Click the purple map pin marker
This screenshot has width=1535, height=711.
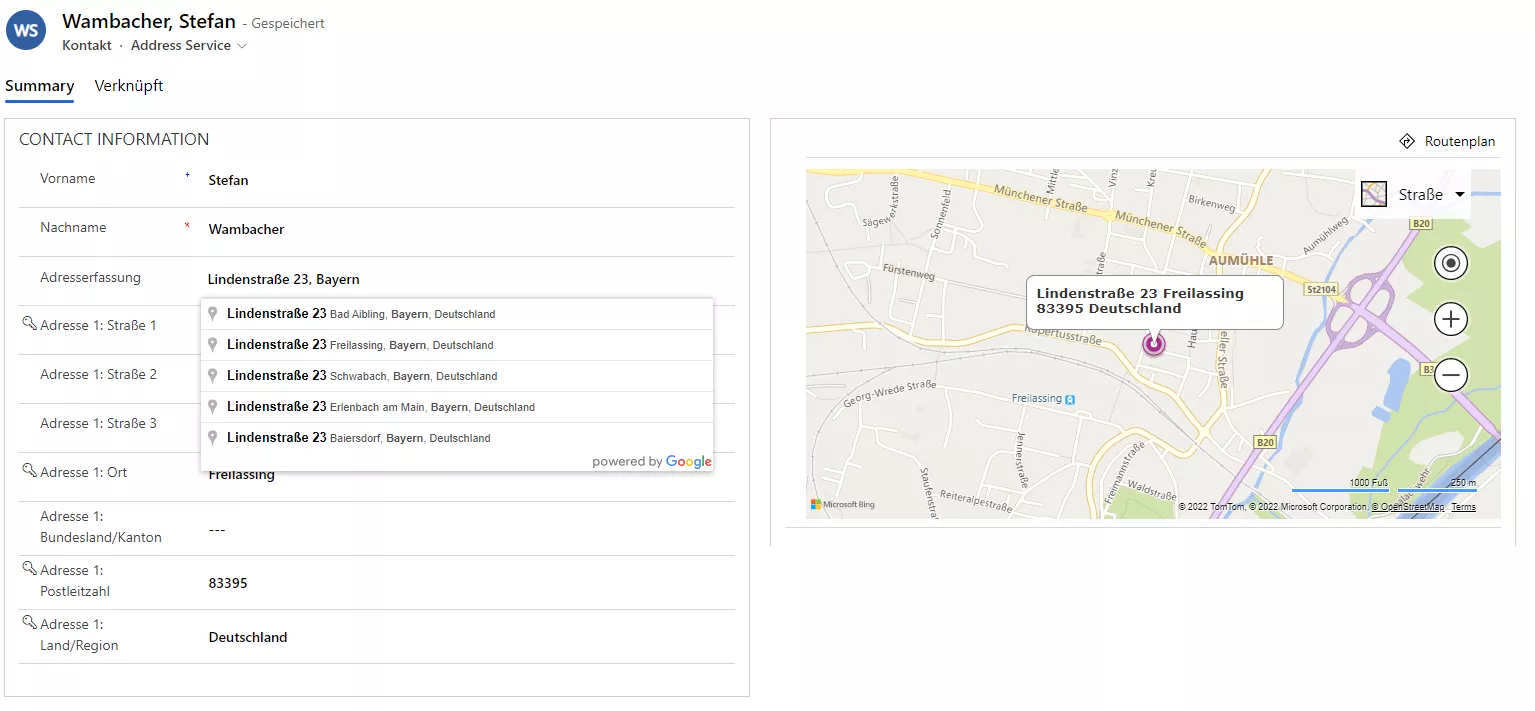(1154, 345)
